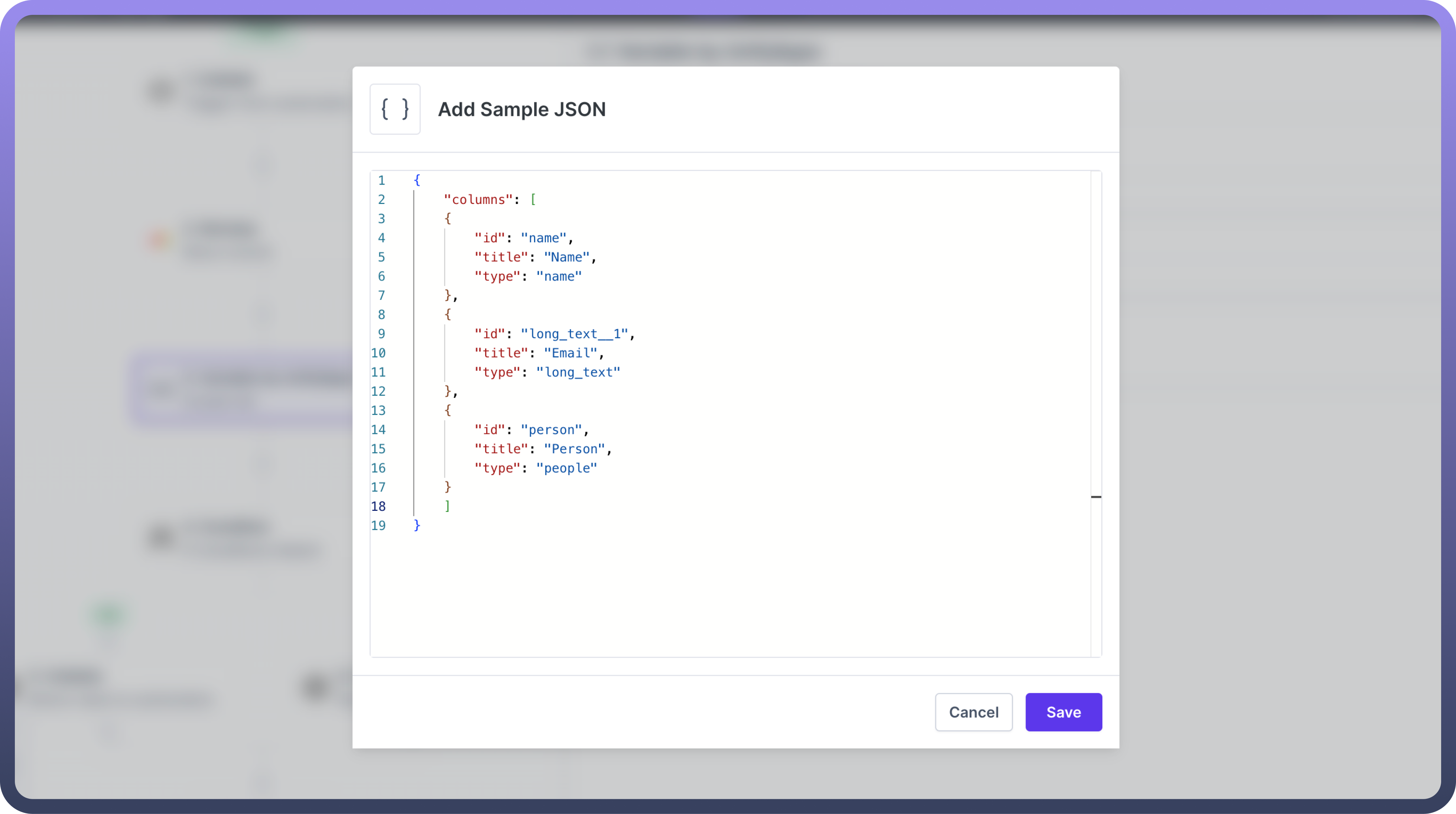Click the opening brace on line 1
Image resolution: width=1456 pixels, height=814 pixels.
(417, 180)
